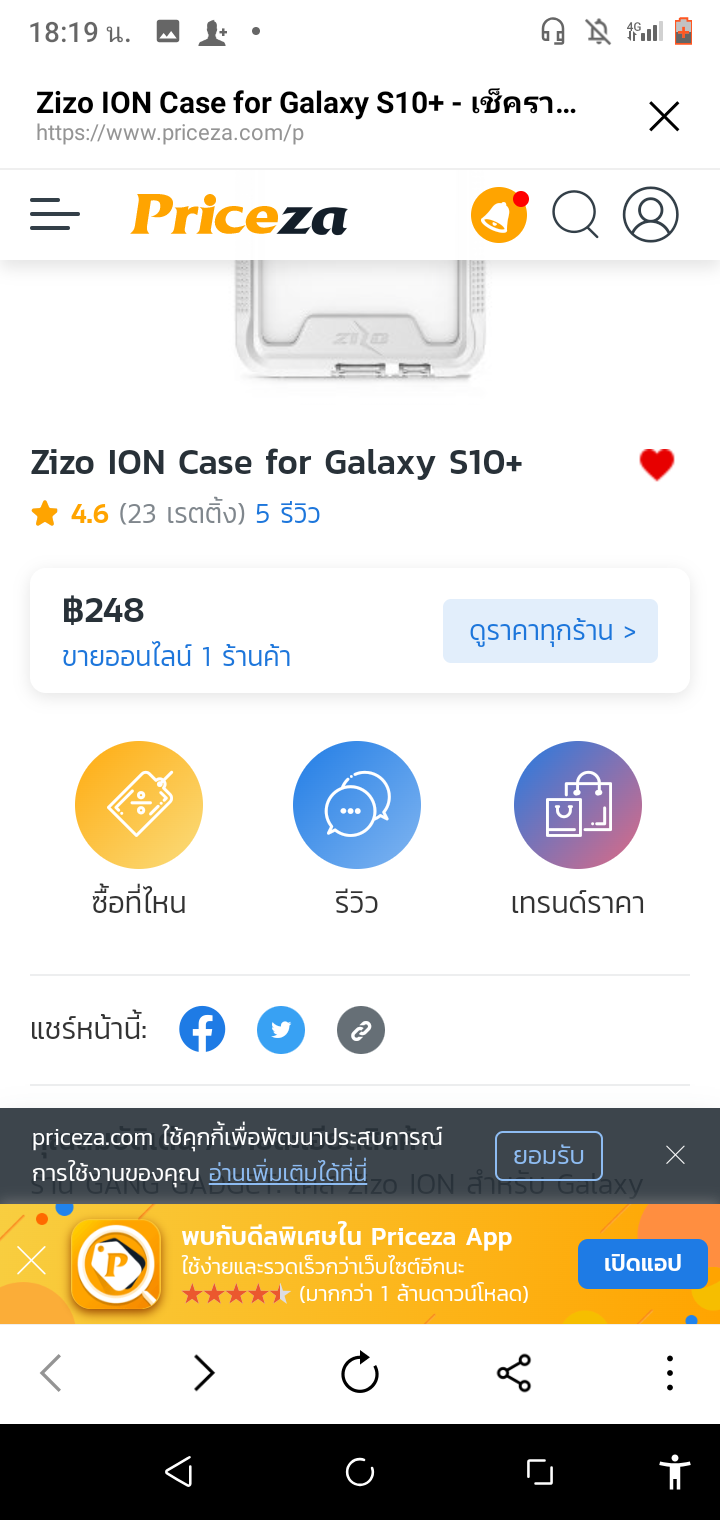Tap the search magnifier icon
Image resolution: width=720 pixels, height=1520 pixels.
575,215
